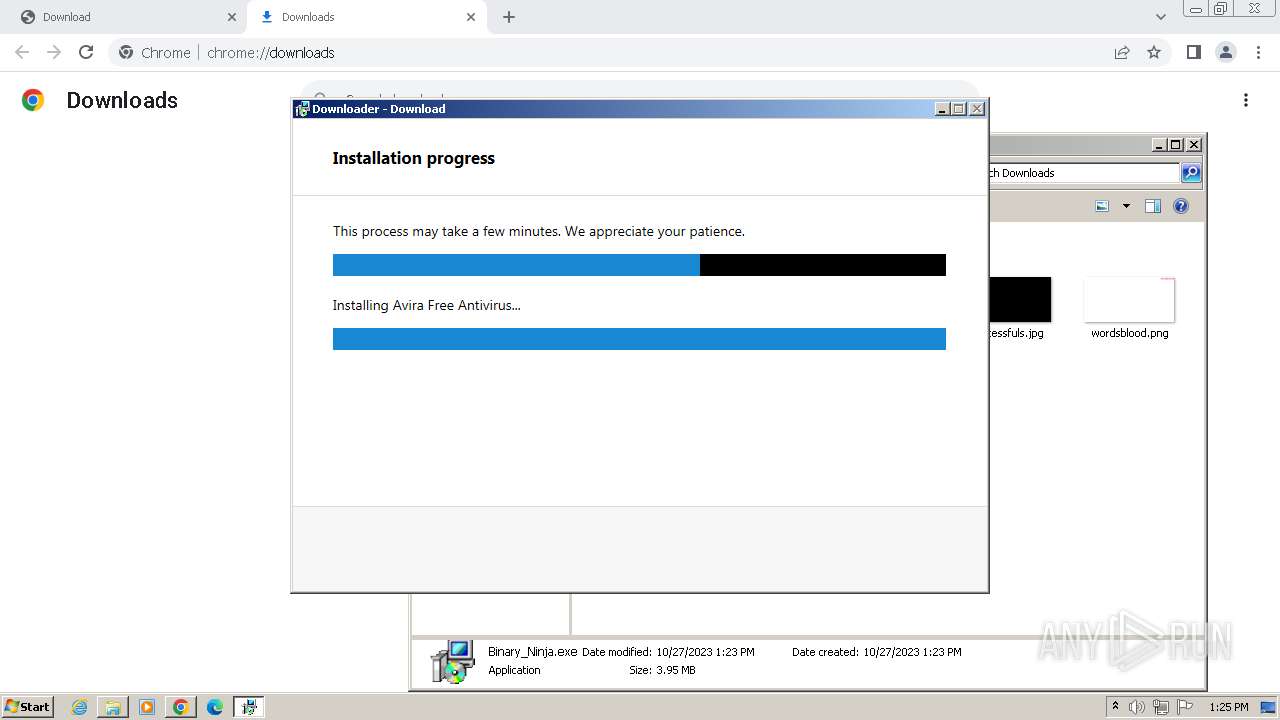Close the Downloader window
The width and height of the screenshot is (1280, 720).
[x=977, y=109]
